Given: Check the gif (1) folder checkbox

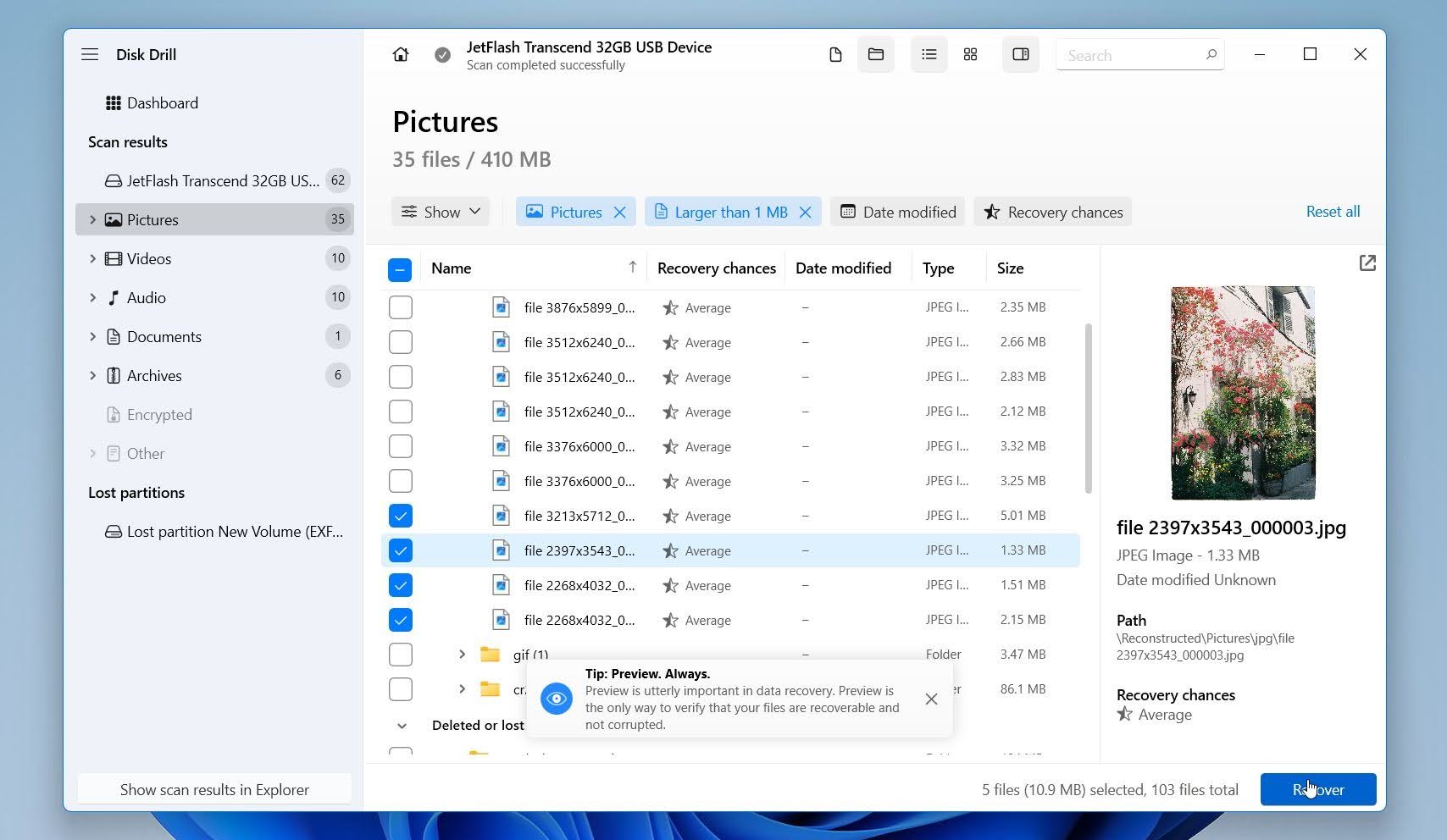Looking at the screenshot, I should 401,655.
